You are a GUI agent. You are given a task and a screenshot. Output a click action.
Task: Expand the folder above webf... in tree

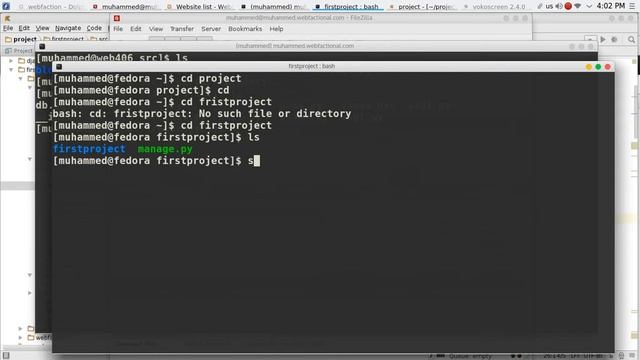pyautogui.click(x=20, y=328)
